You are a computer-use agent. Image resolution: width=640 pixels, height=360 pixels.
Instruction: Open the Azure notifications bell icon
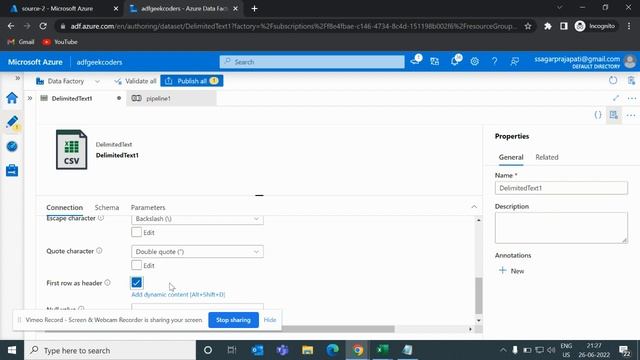pyautogui.click(x=455, y=62)
